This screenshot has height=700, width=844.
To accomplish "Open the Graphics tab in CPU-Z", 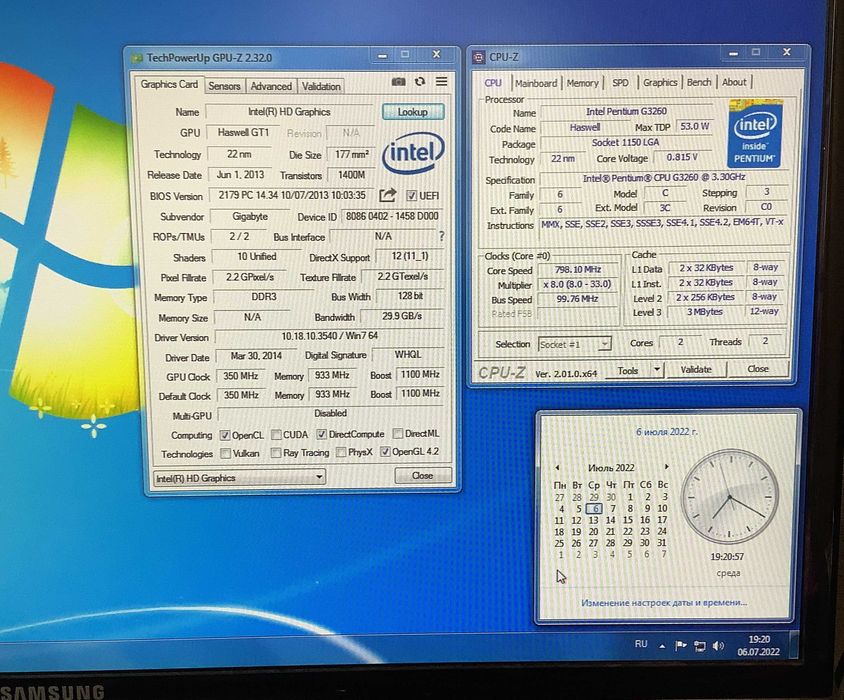I will coord(660,82).
